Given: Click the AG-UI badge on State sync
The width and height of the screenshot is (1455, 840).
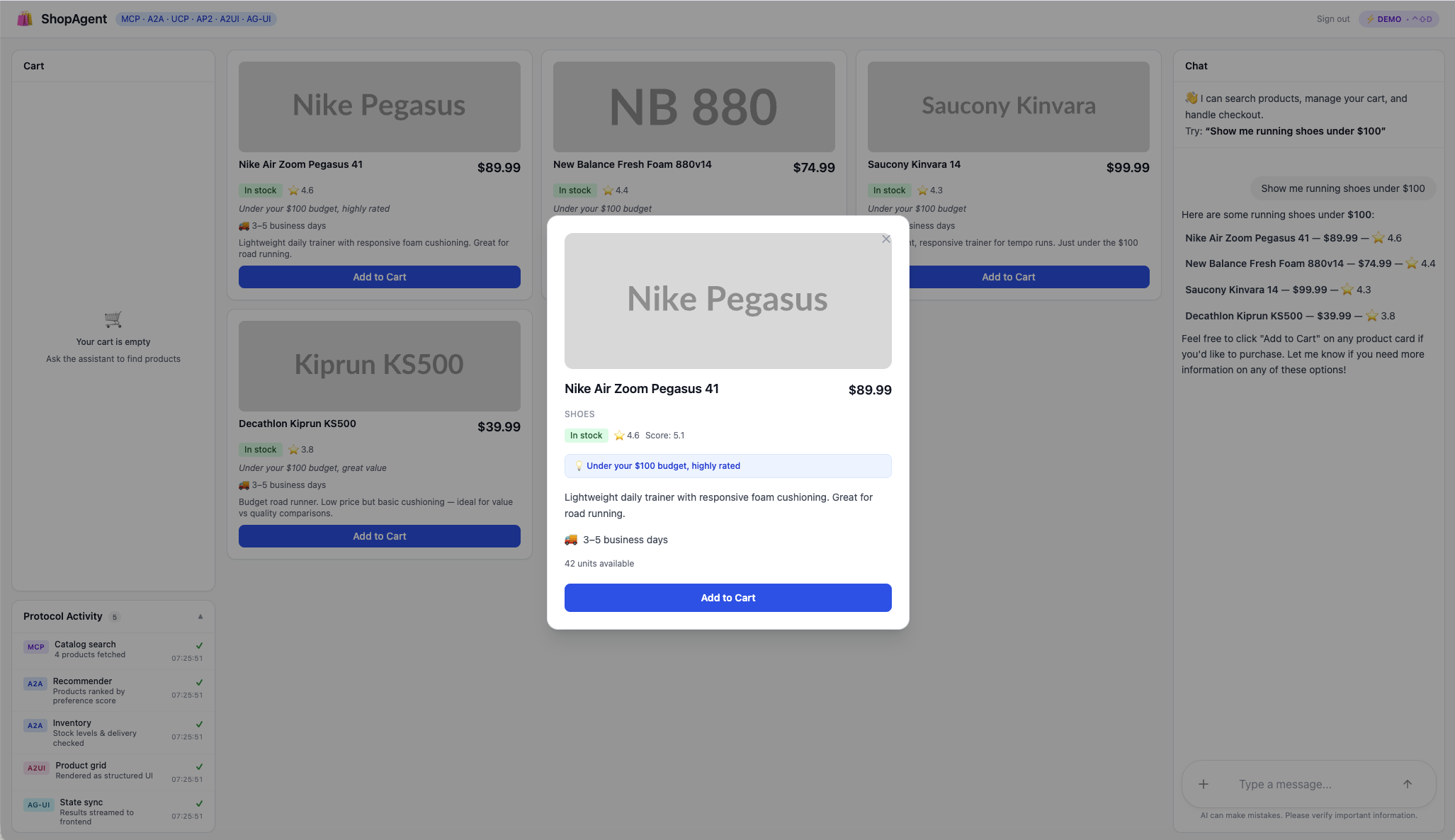Looking at the screenshot, I should (x=38, y=805).
